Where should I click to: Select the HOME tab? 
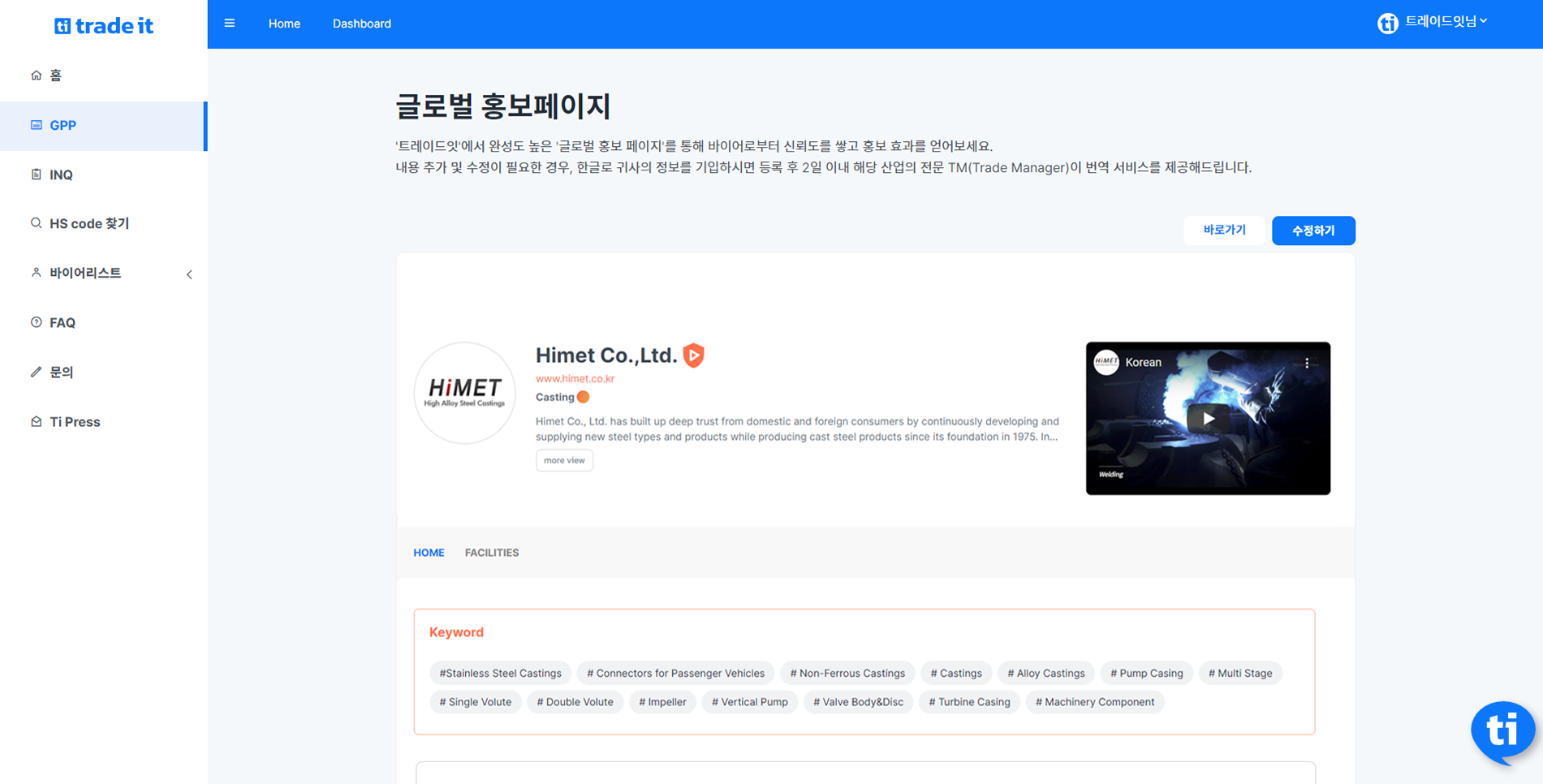click(429, 553)
